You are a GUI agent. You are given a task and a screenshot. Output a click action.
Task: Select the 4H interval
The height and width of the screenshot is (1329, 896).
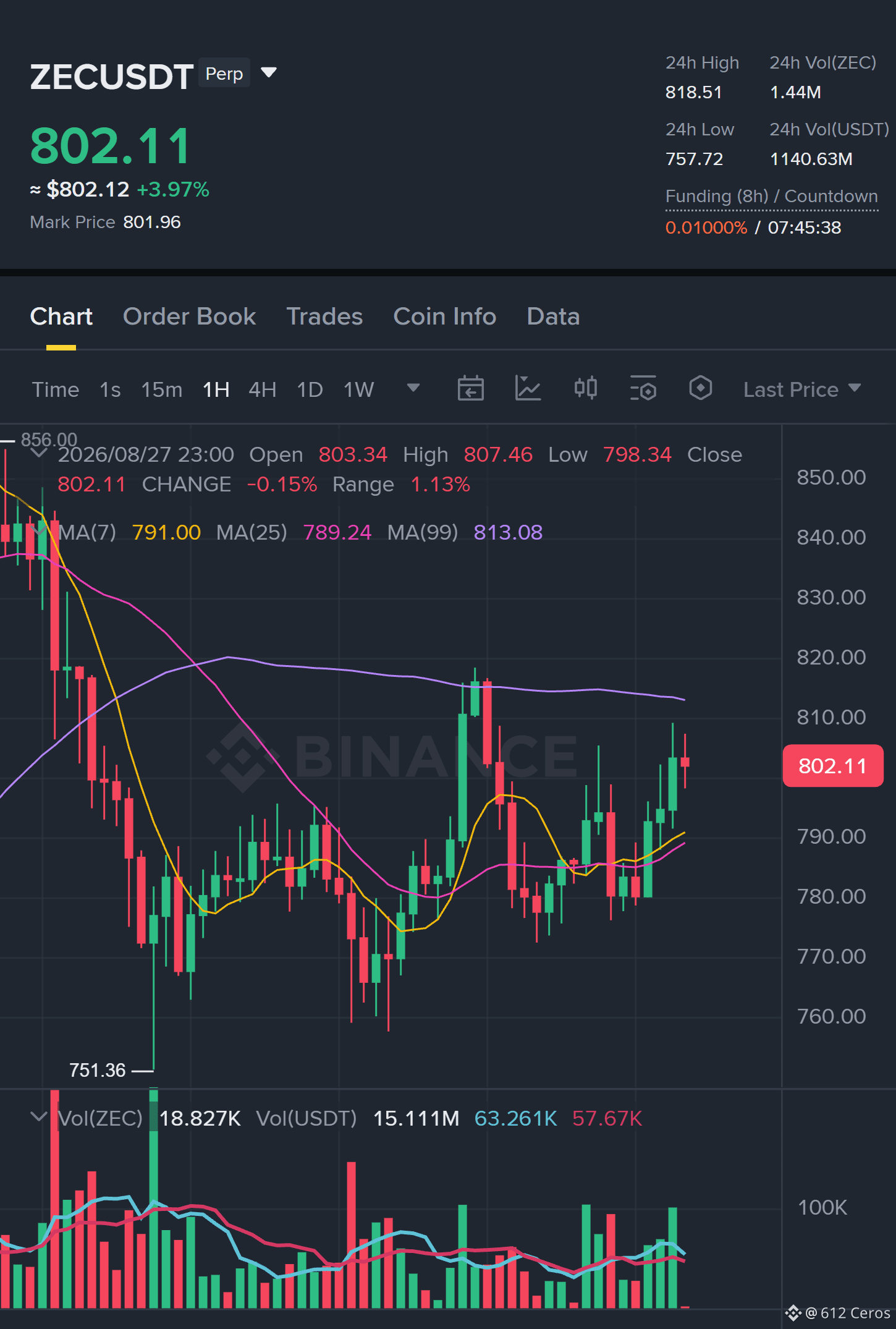(263, 389)
